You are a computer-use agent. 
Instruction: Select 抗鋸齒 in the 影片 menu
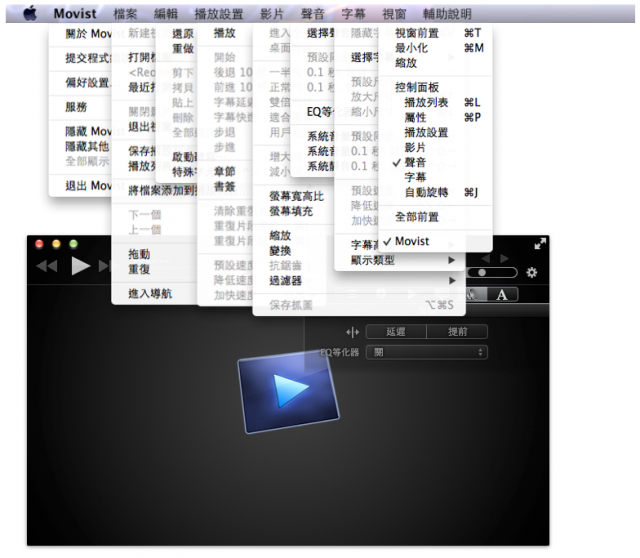pyautogui.click(x=286, y=266)
